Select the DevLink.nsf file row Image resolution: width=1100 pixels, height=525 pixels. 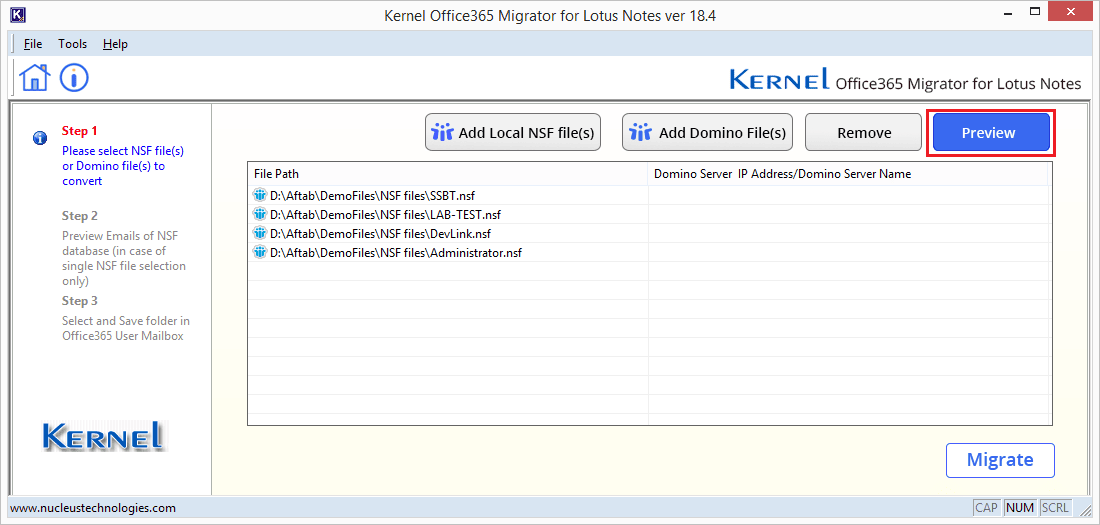click(648, 233)
